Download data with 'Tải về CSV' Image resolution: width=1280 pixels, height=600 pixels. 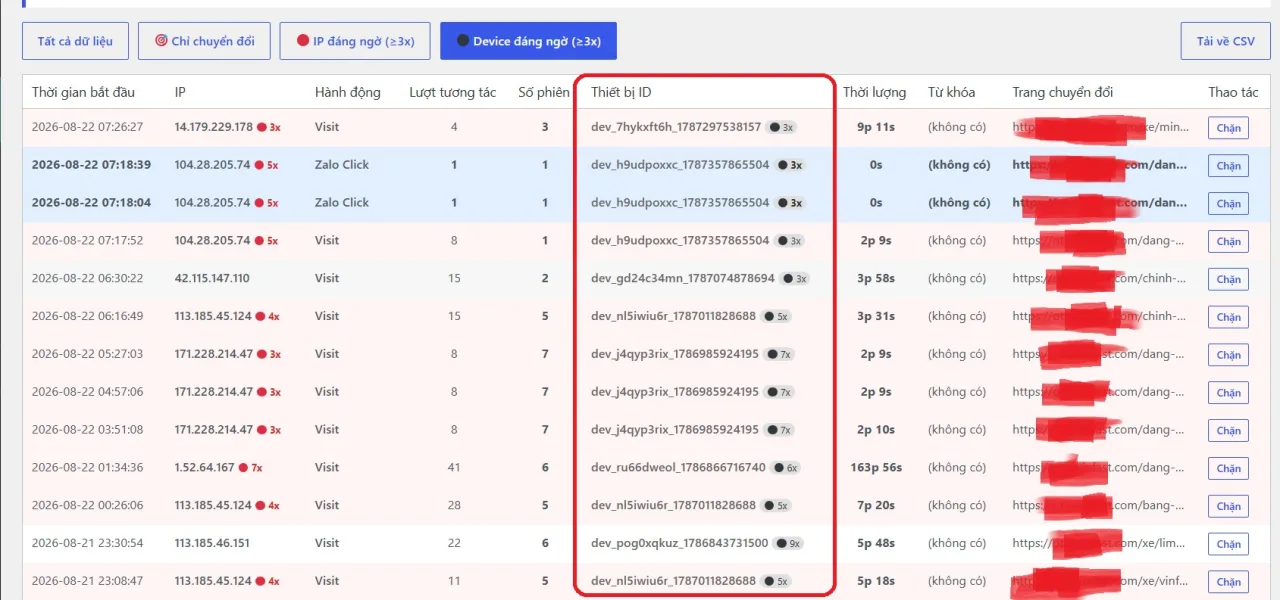(x=1225, y=41)
